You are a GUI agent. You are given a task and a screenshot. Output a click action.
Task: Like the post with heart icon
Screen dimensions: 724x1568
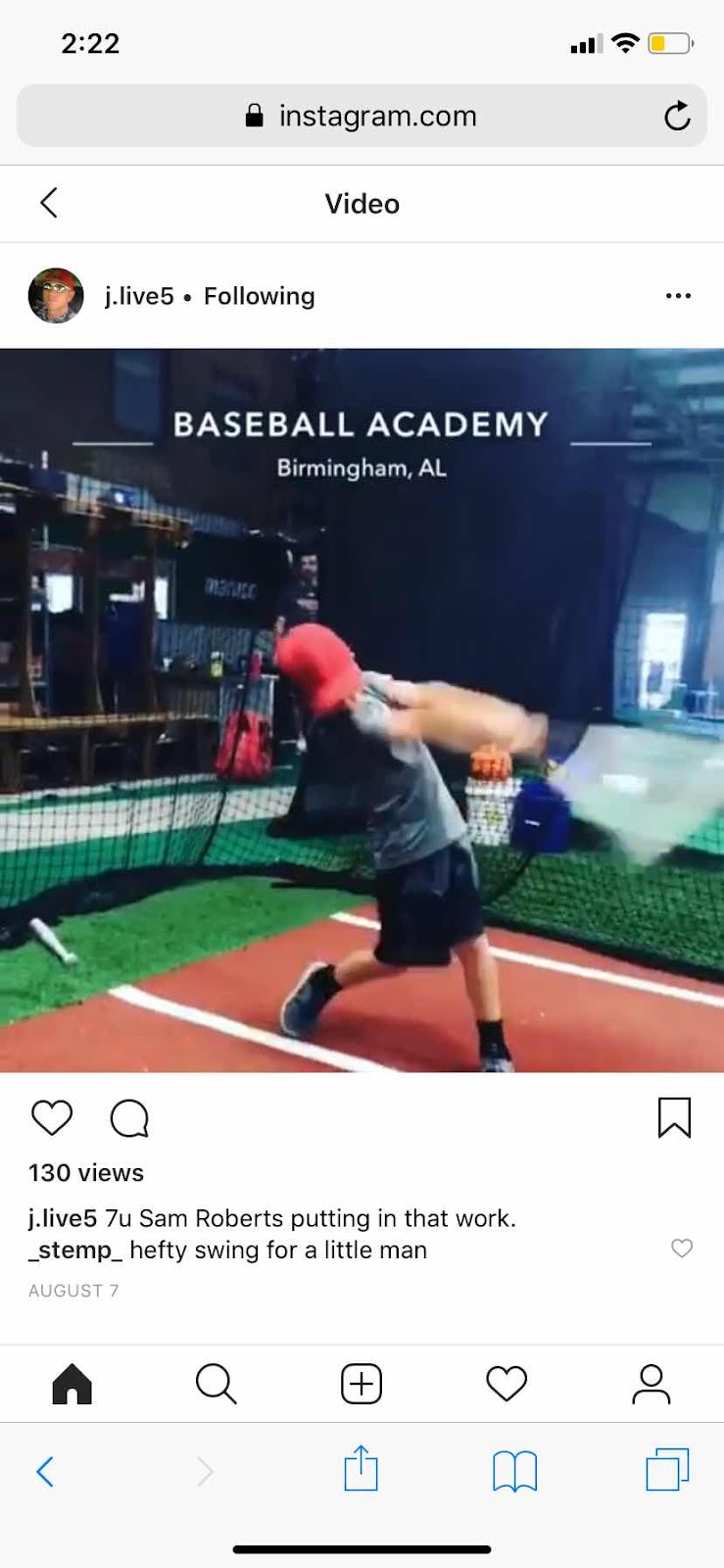(52, 1117)
